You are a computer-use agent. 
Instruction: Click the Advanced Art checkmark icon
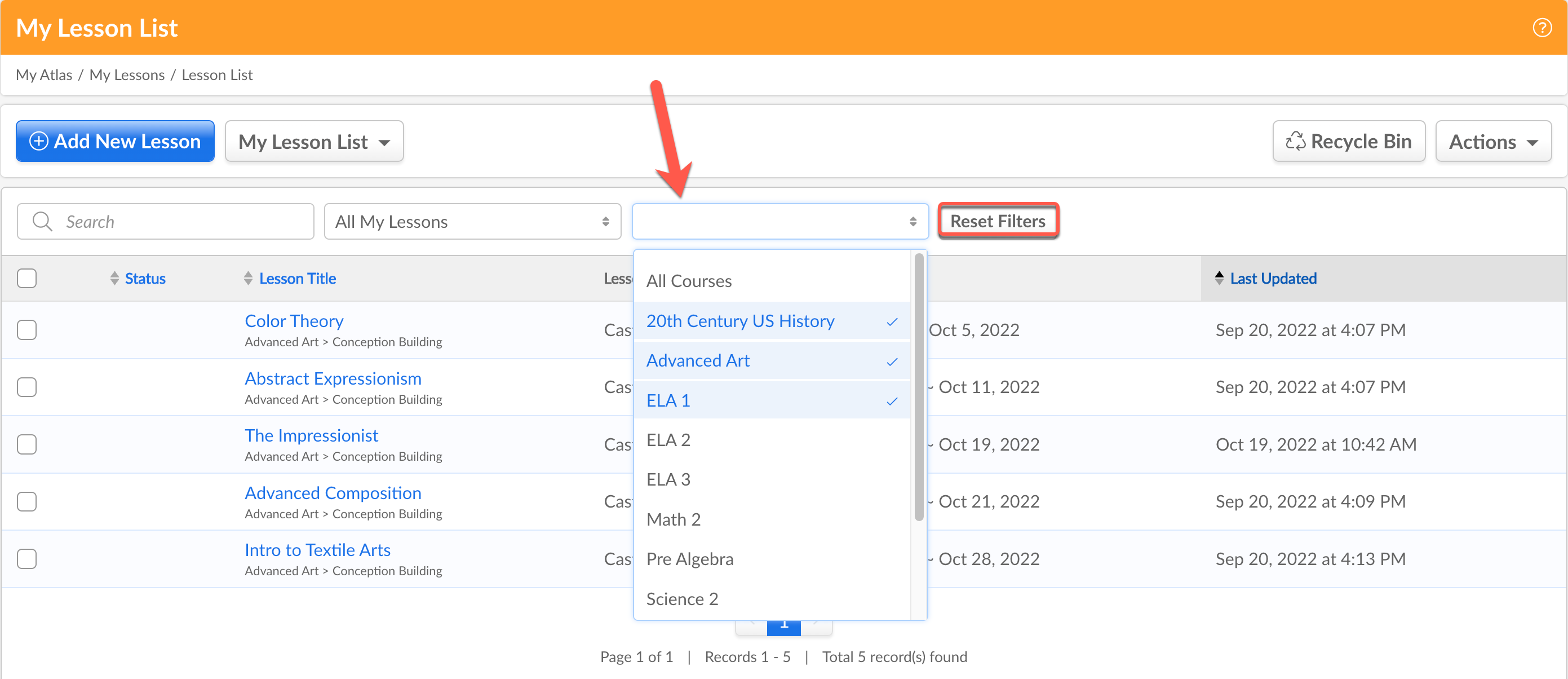point(892,361)
